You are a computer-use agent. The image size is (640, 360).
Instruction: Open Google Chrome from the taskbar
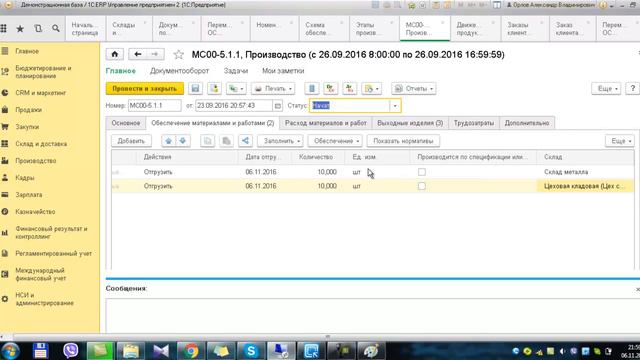pos(191,351)
